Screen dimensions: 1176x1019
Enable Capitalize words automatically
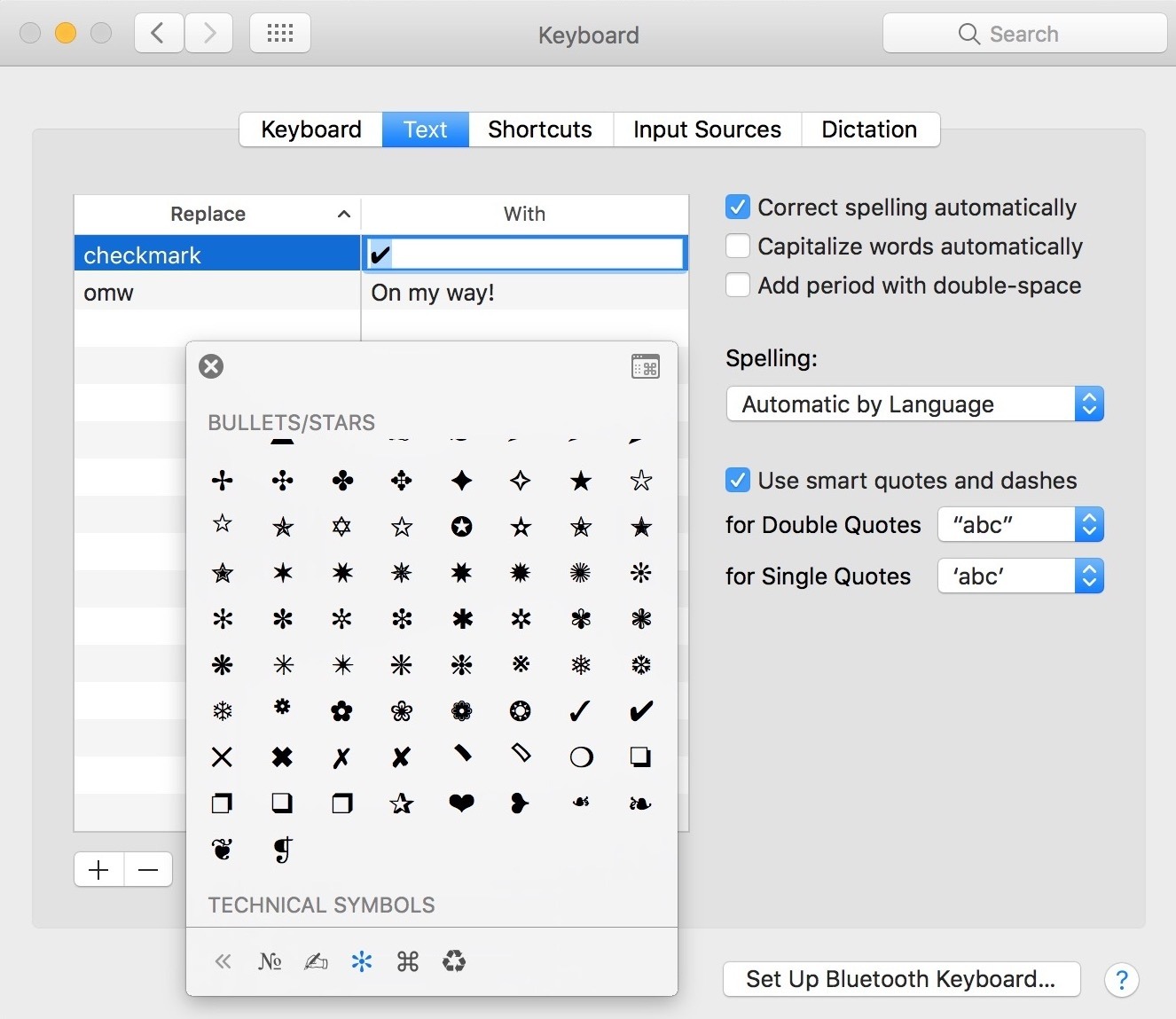(x=738, y=247)
